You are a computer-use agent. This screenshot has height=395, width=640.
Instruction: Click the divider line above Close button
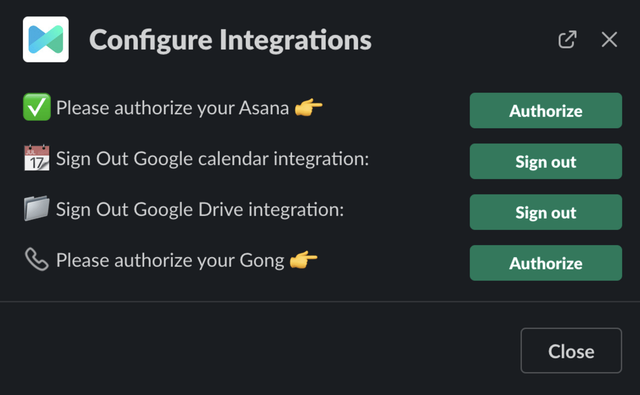(x=320, y=302)
